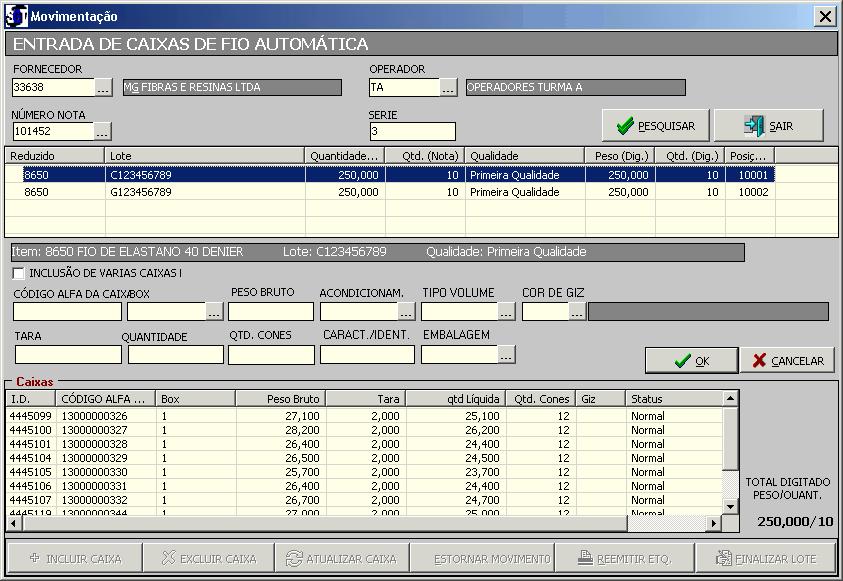Open the Número Nota lookup ellipsis button

click(103, 132)
